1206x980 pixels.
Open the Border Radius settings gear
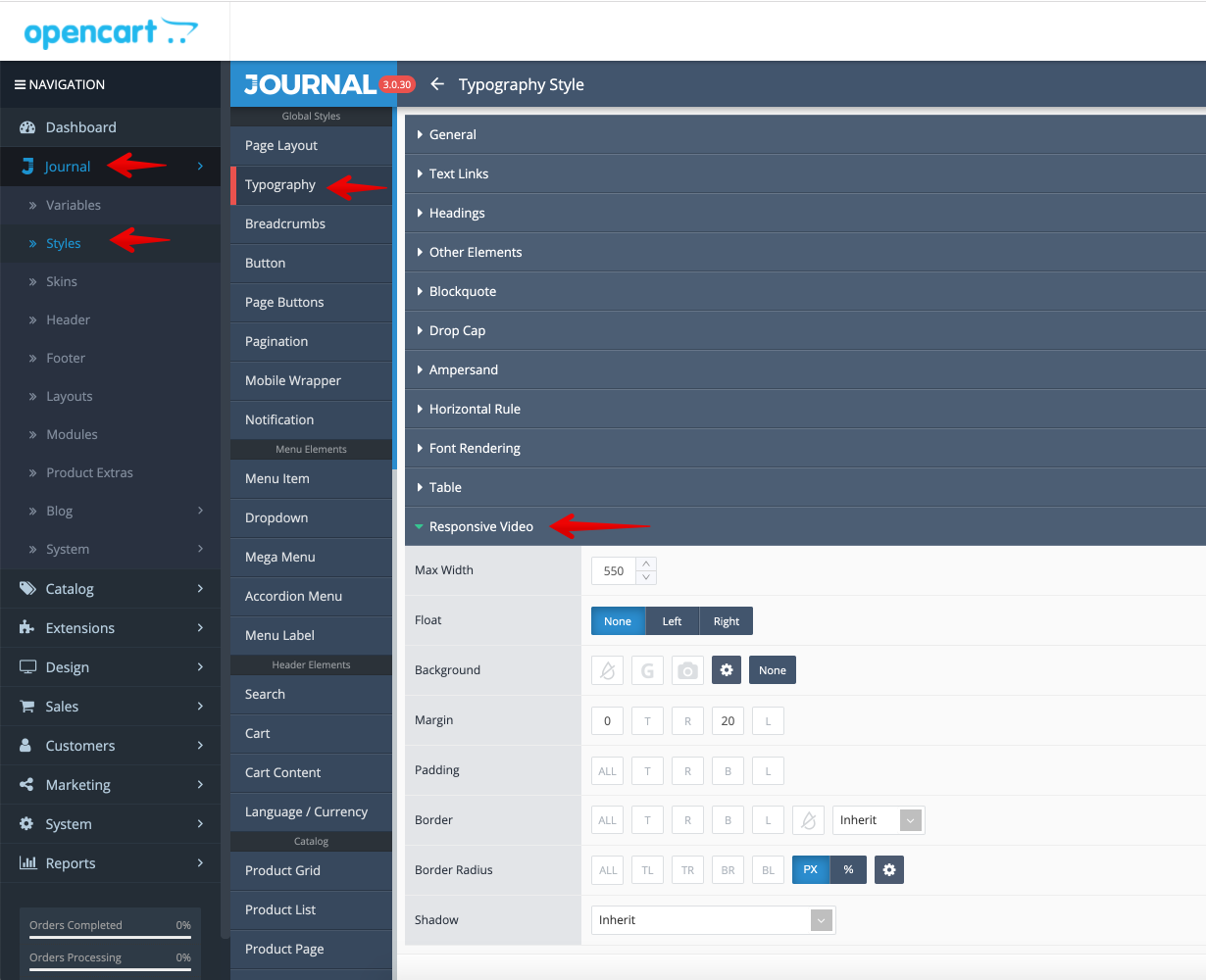tap(889, 870)
